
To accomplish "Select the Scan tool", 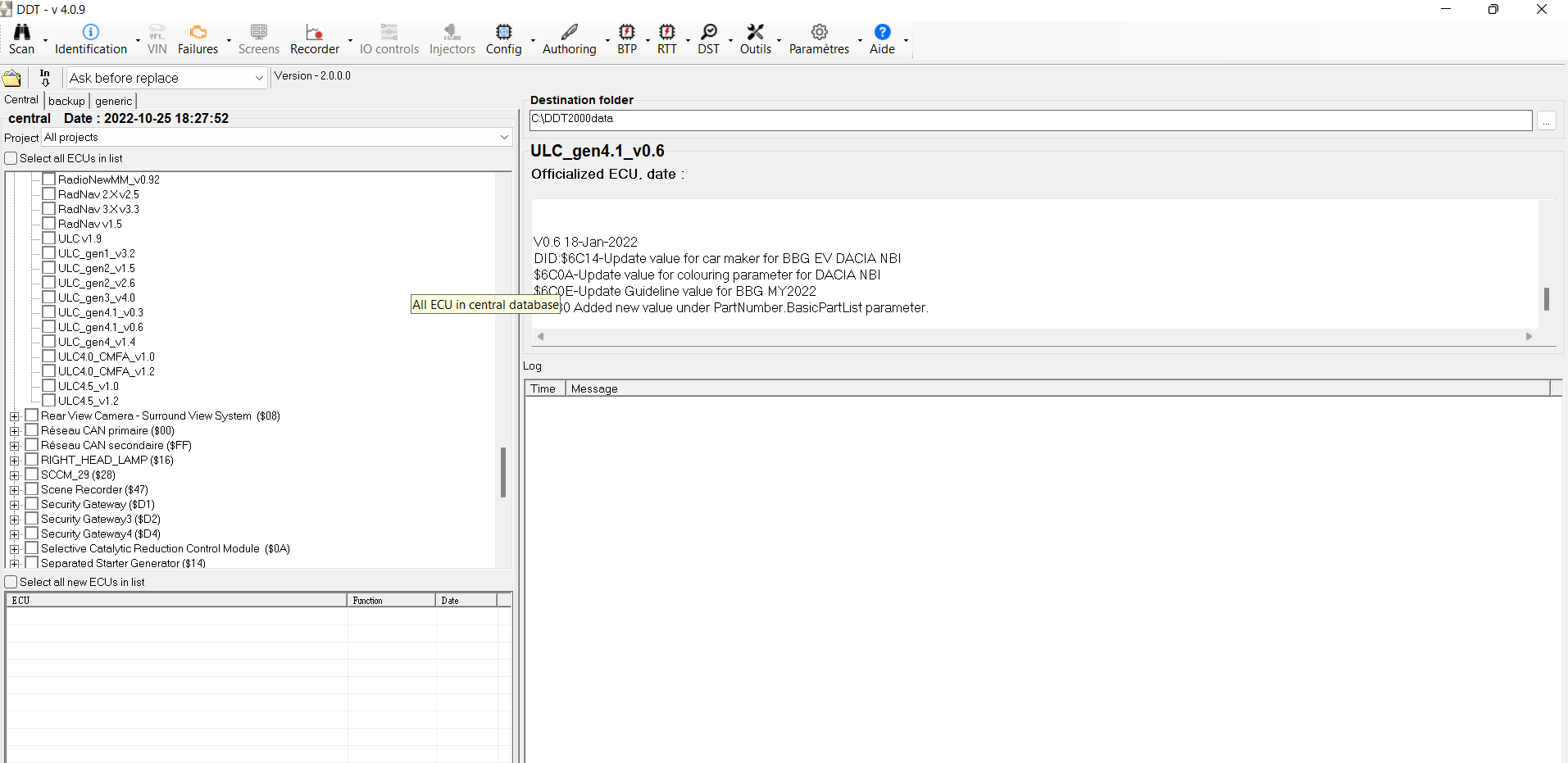I will pyautogui.click(x=20, y=38).
